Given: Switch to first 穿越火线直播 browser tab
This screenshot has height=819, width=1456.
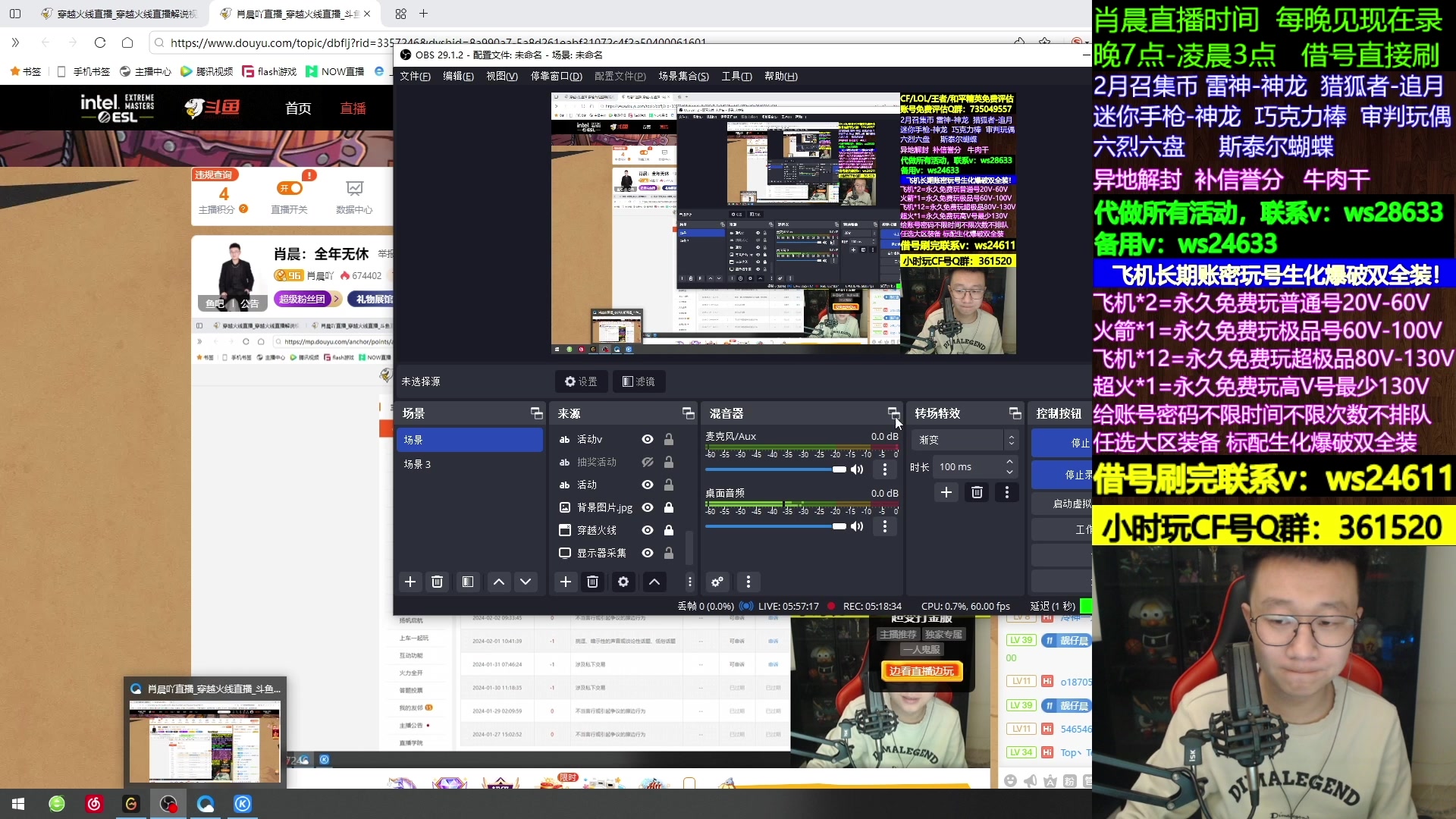Looking at the screenshot, I should pos(120,14).
